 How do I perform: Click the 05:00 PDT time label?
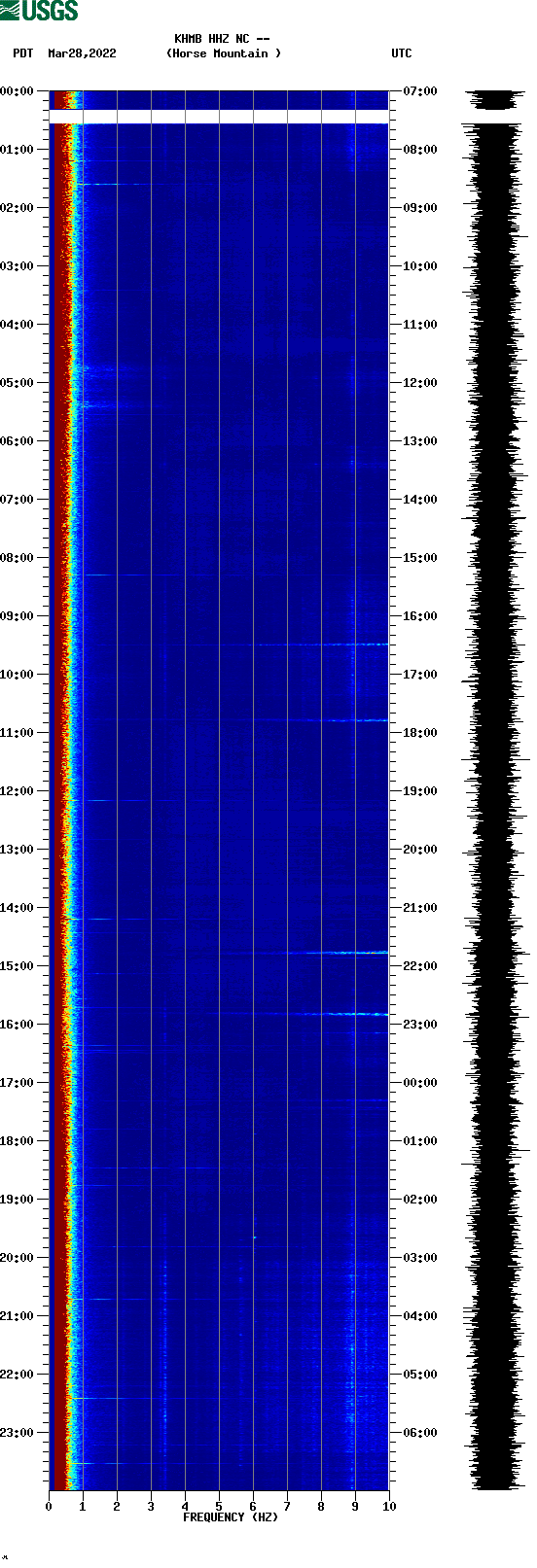(18, 383)
